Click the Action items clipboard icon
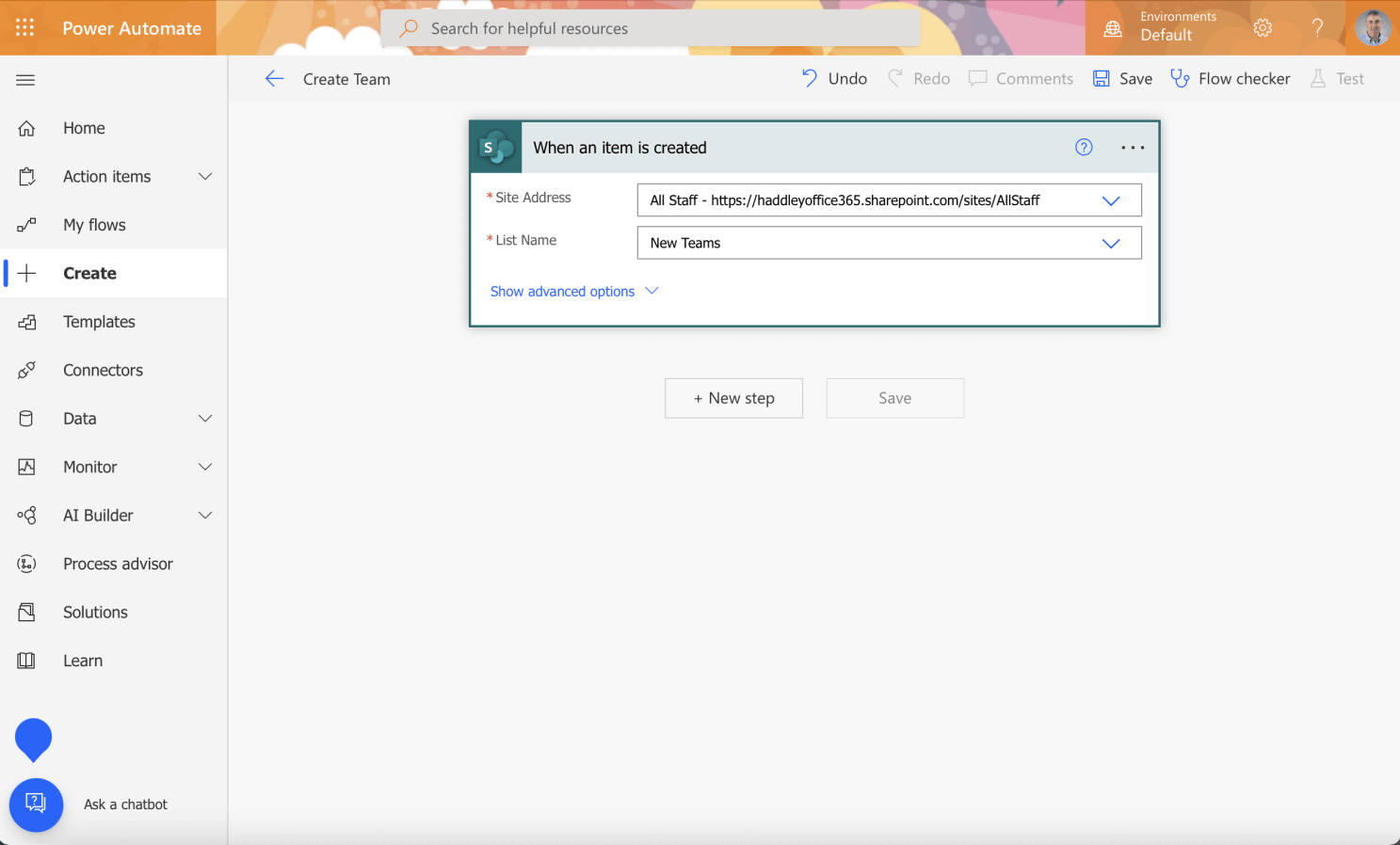Viewport: 1400px width, 845px height. coord(26,177)
